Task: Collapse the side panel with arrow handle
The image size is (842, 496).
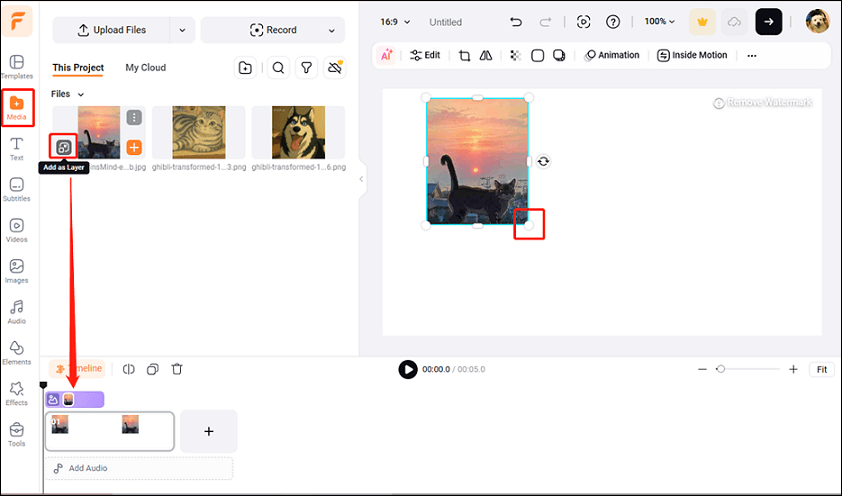Action: pos(361,179)
